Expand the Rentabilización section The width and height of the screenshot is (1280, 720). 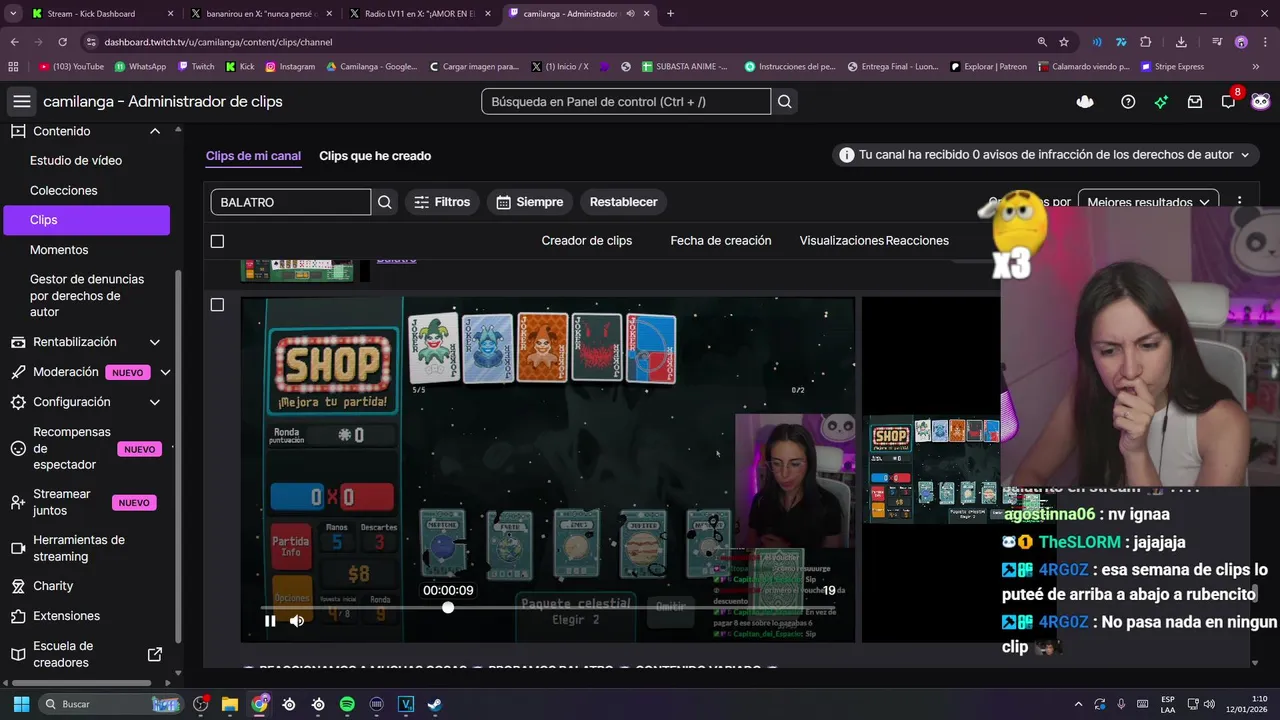tap(155, 342)
